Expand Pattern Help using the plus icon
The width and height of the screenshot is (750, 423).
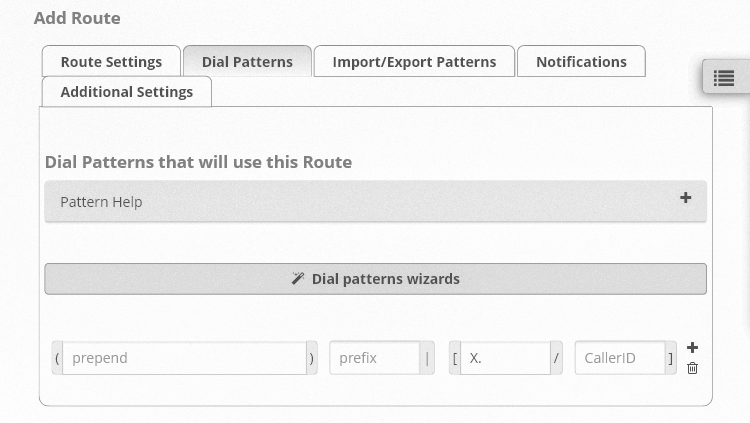click(685, 198)
